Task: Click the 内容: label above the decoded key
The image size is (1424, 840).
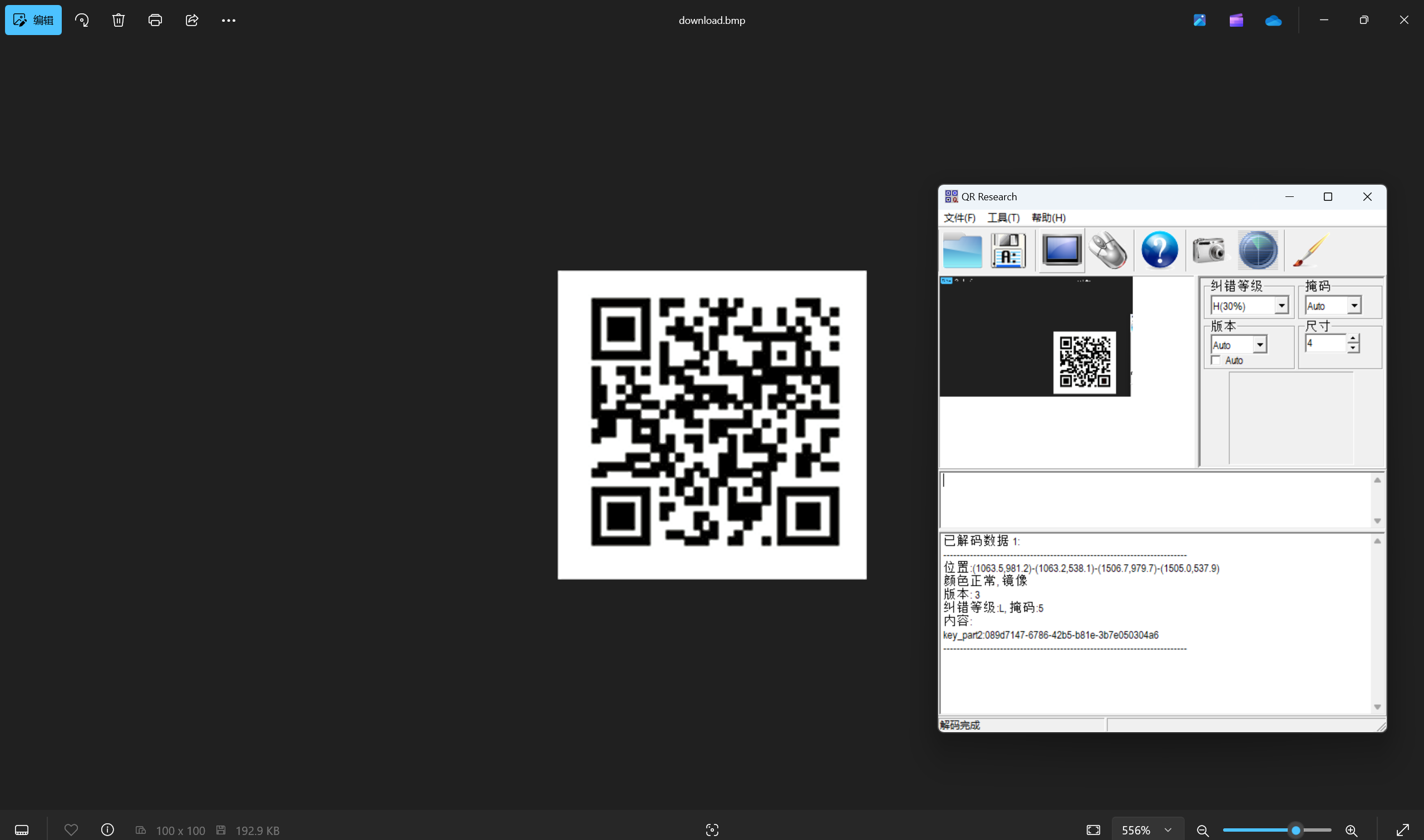Action: point(958,621)
